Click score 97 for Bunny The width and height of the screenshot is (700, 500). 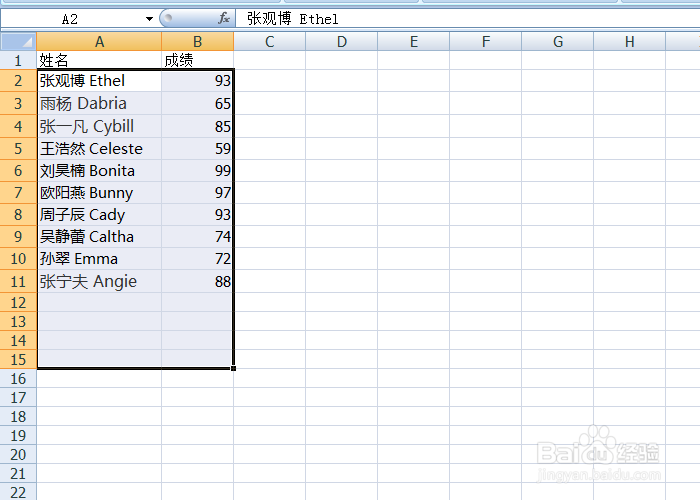point(197,192)
